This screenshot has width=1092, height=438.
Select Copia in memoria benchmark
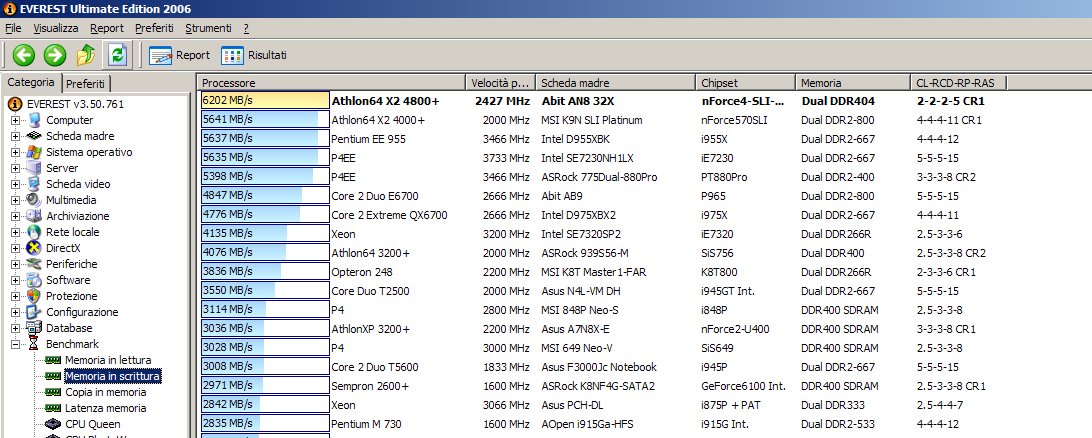[x=105, y=392]
